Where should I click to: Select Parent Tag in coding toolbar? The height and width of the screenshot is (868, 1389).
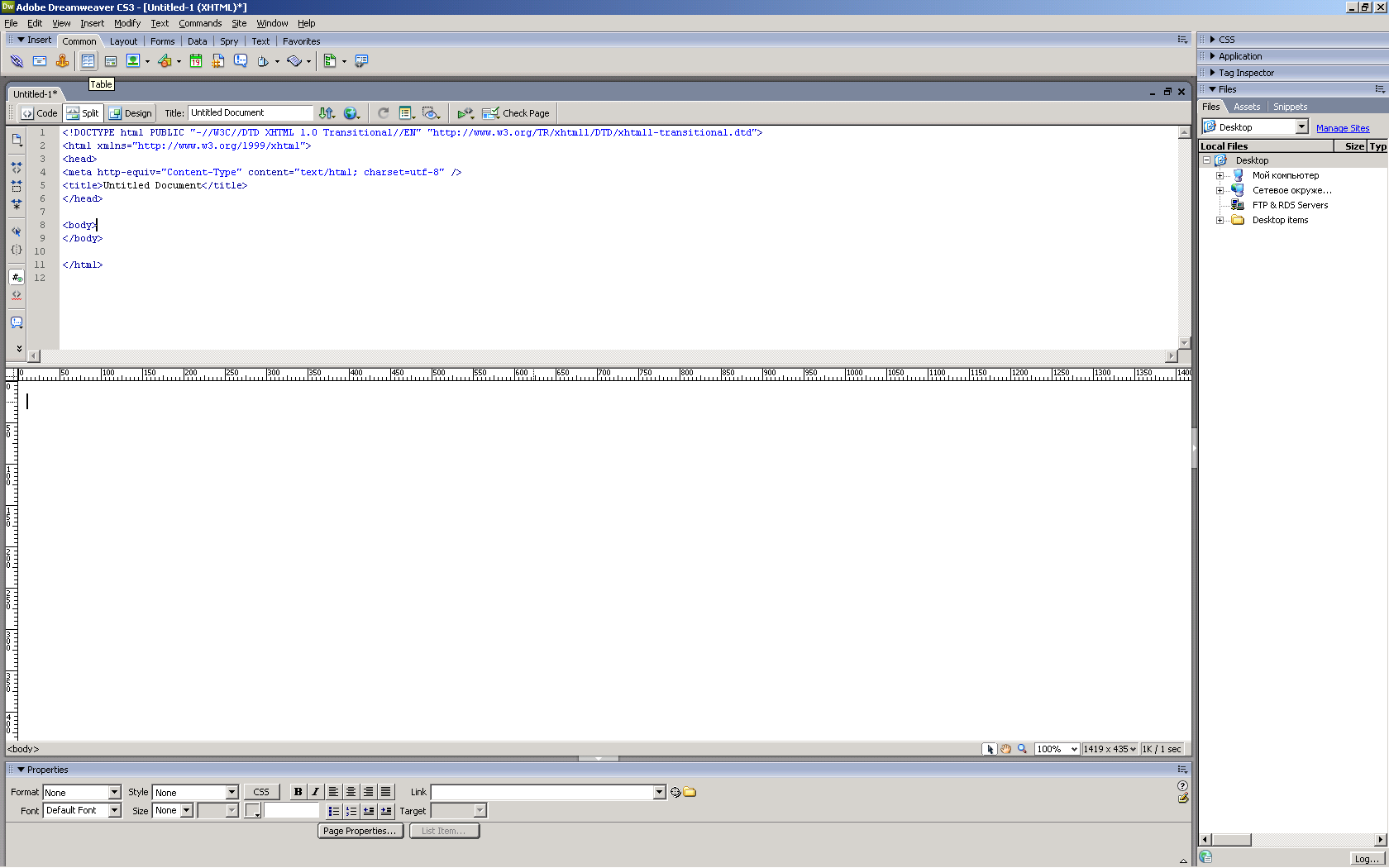tap(17, 231)
